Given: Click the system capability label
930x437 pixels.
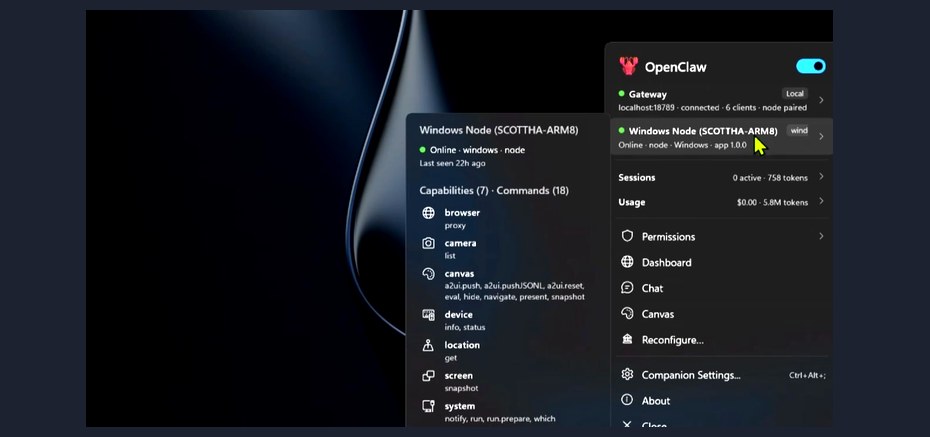Looking at the screenshot, I should pos(460,406).
